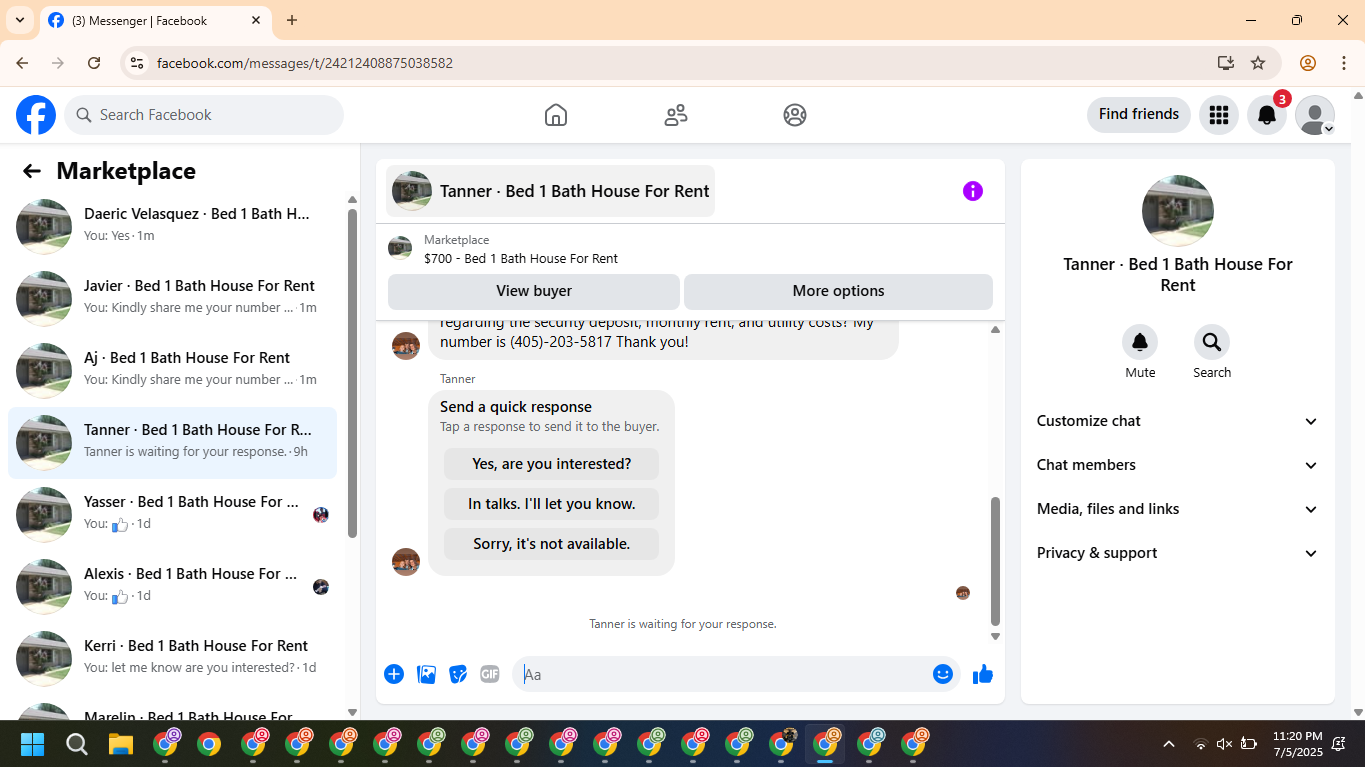
Task: Go to the Home feed icon
Action: click(x=556, y=115)
